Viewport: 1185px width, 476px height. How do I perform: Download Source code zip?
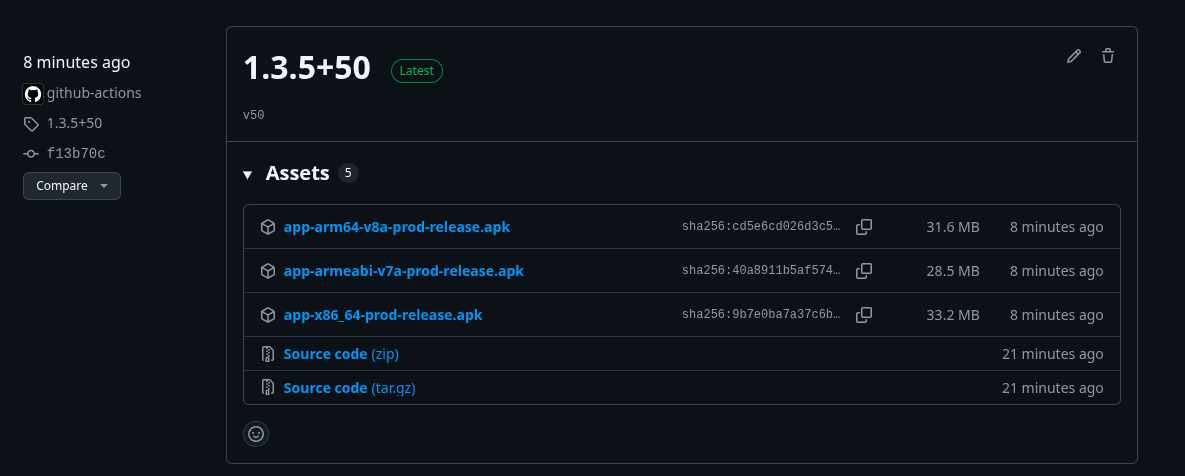341,354
